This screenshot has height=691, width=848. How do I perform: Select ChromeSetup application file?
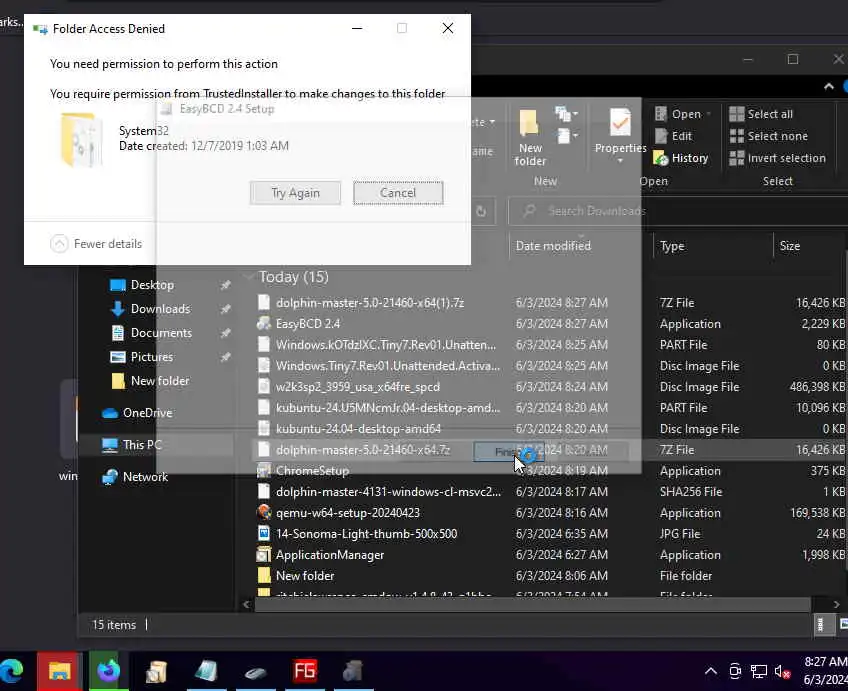[x=312, y=471]
